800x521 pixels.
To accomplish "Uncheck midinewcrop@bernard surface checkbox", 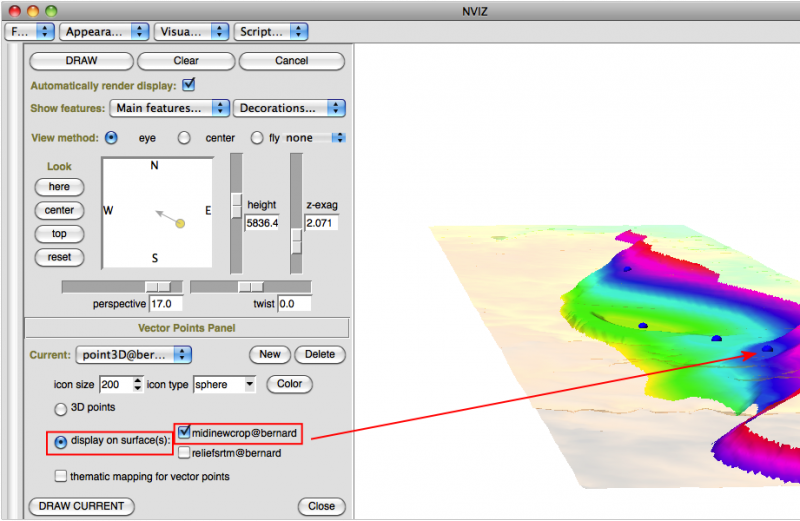I will pos(184,432).
